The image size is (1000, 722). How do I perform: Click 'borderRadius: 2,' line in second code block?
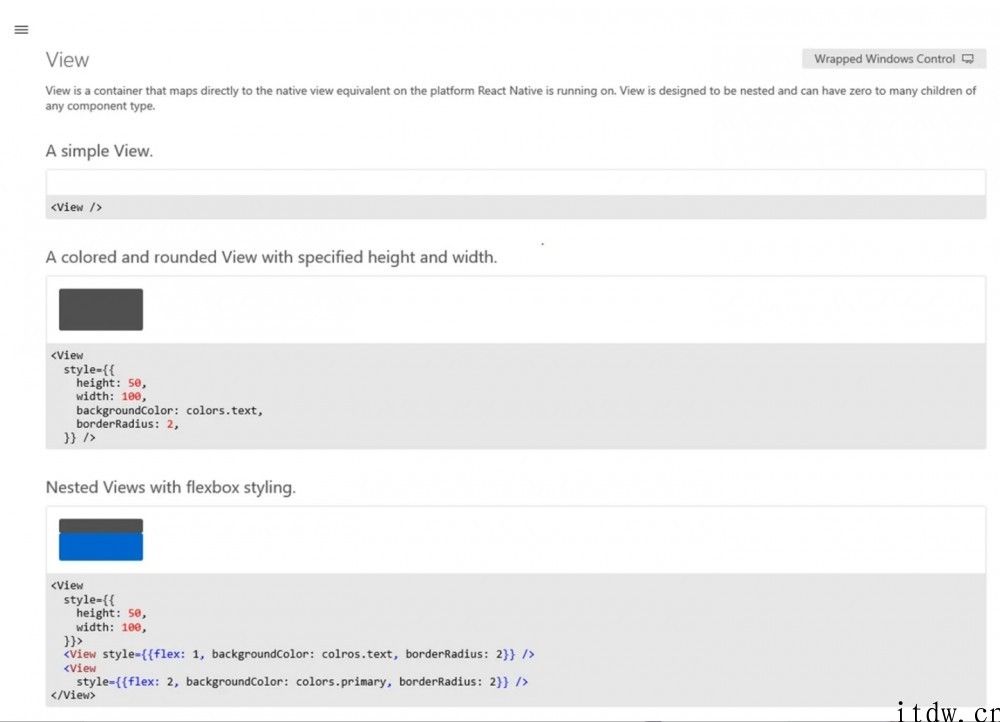127,424
